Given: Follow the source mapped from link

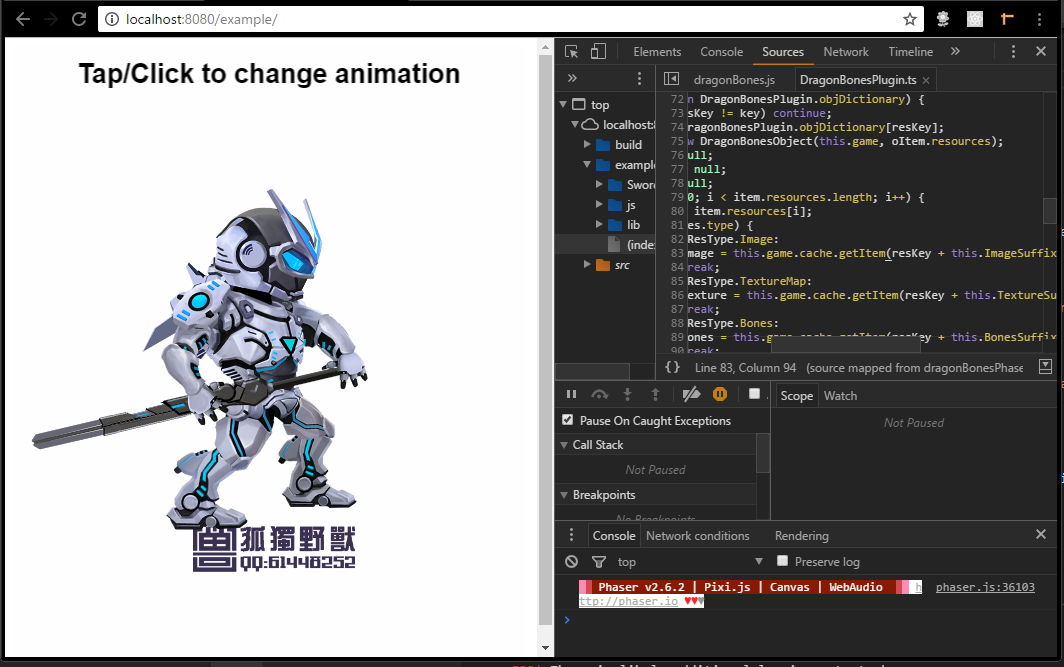Looking at the screenshot, I should 915,368.
